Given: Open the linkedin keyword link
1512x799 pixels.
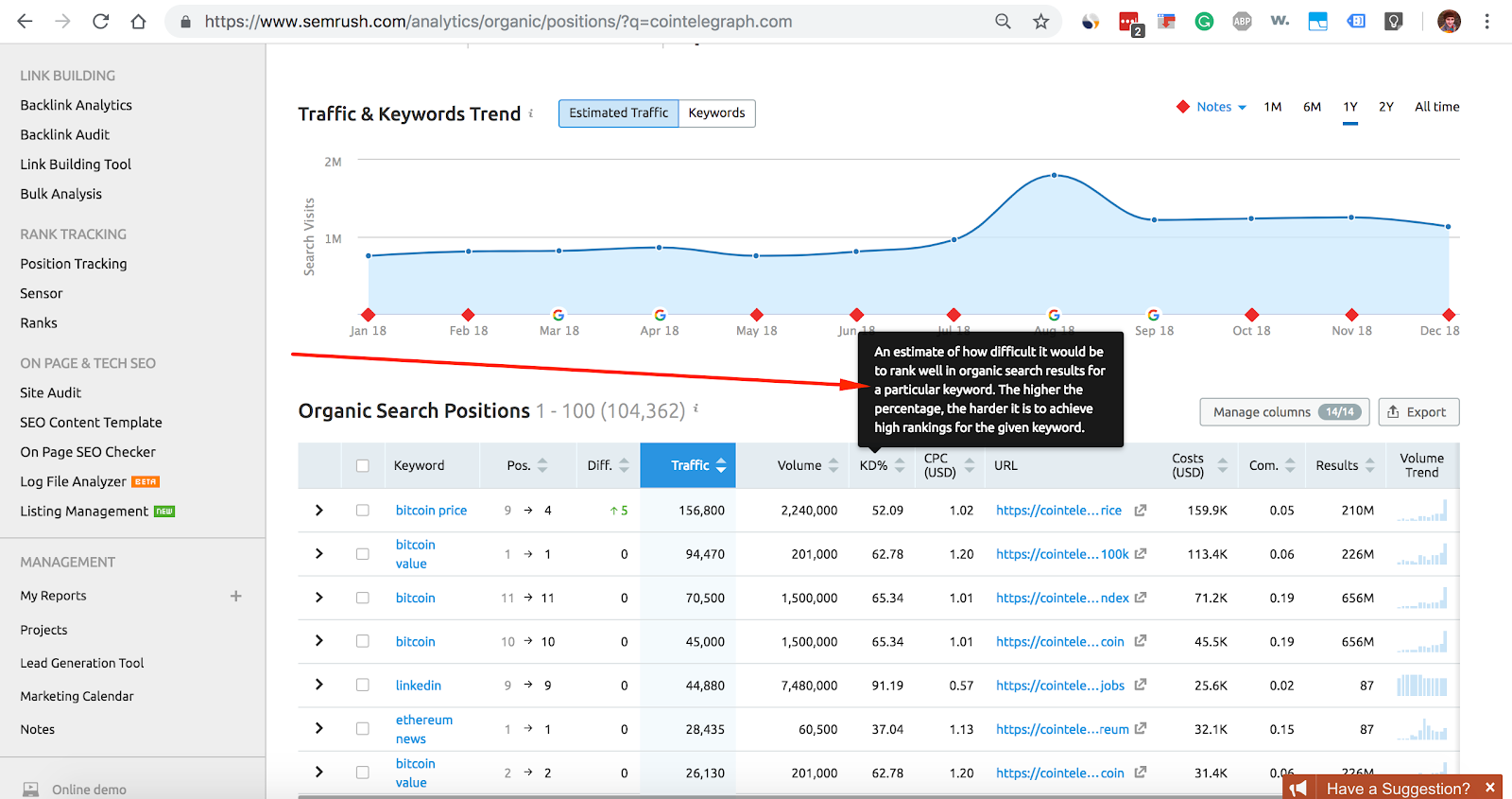Looking at the screenshot, I should pyautogui.click(x=419, y=685).
